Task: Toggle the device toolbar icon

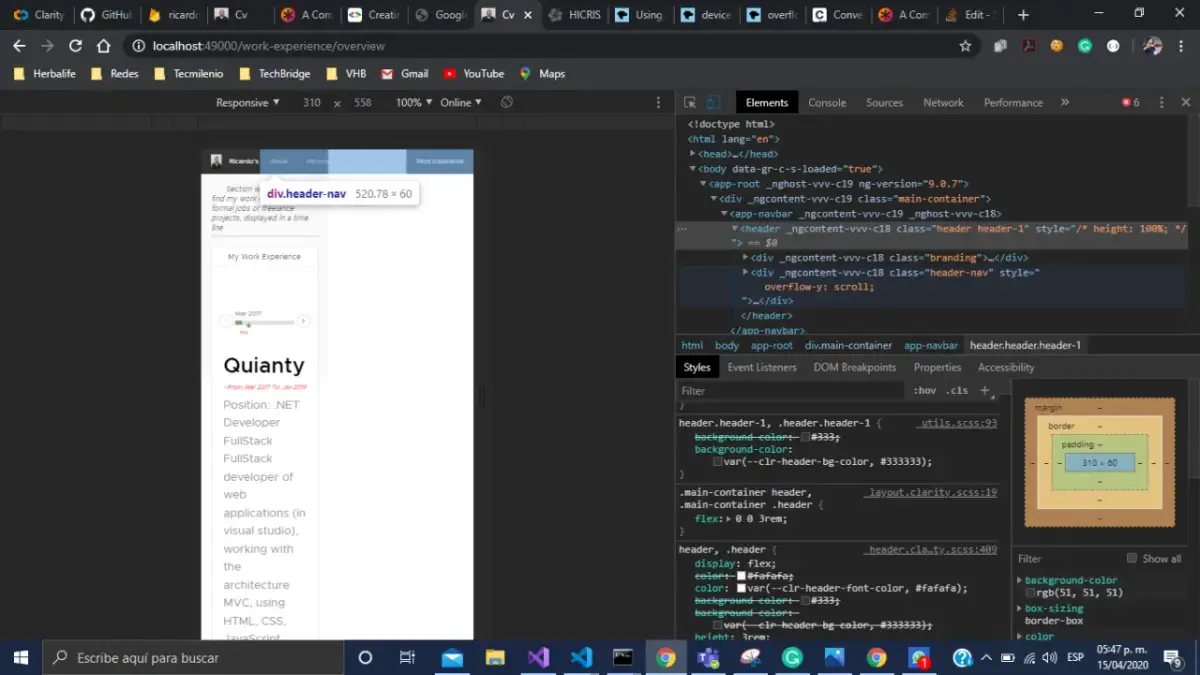Action: [x=712, y=102]
